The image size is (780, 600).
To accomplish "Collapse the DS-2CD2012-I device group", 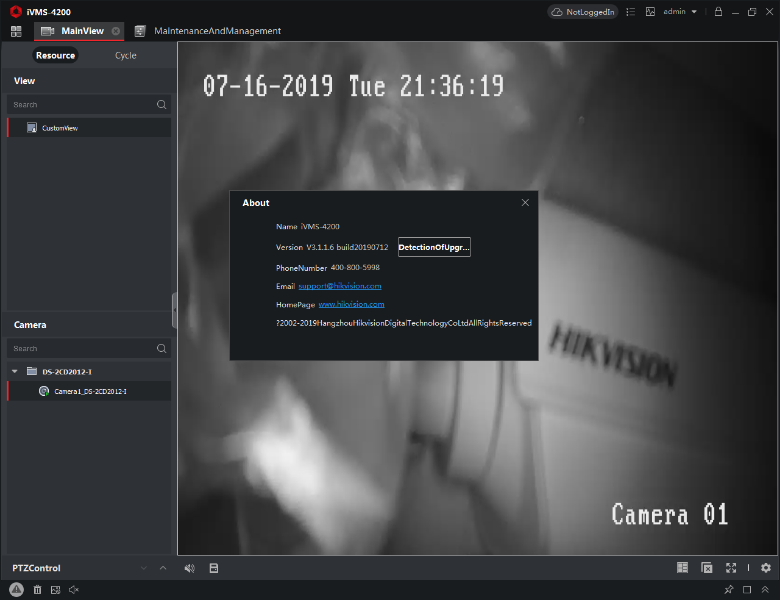I will pyautogui.click(x=14, y=371).
